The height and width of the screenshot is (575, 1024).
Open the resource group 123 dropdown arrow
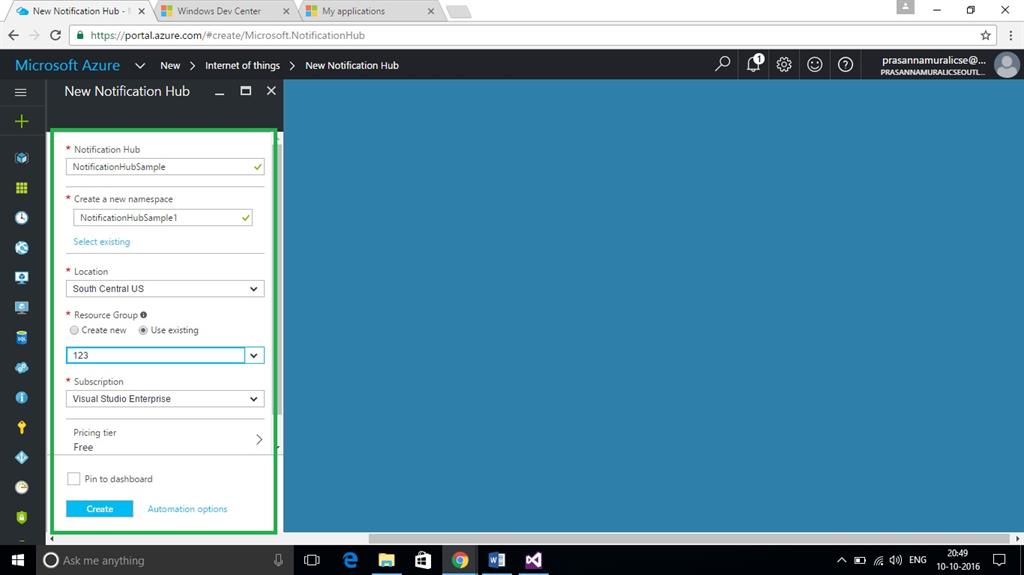click(254, 355)
